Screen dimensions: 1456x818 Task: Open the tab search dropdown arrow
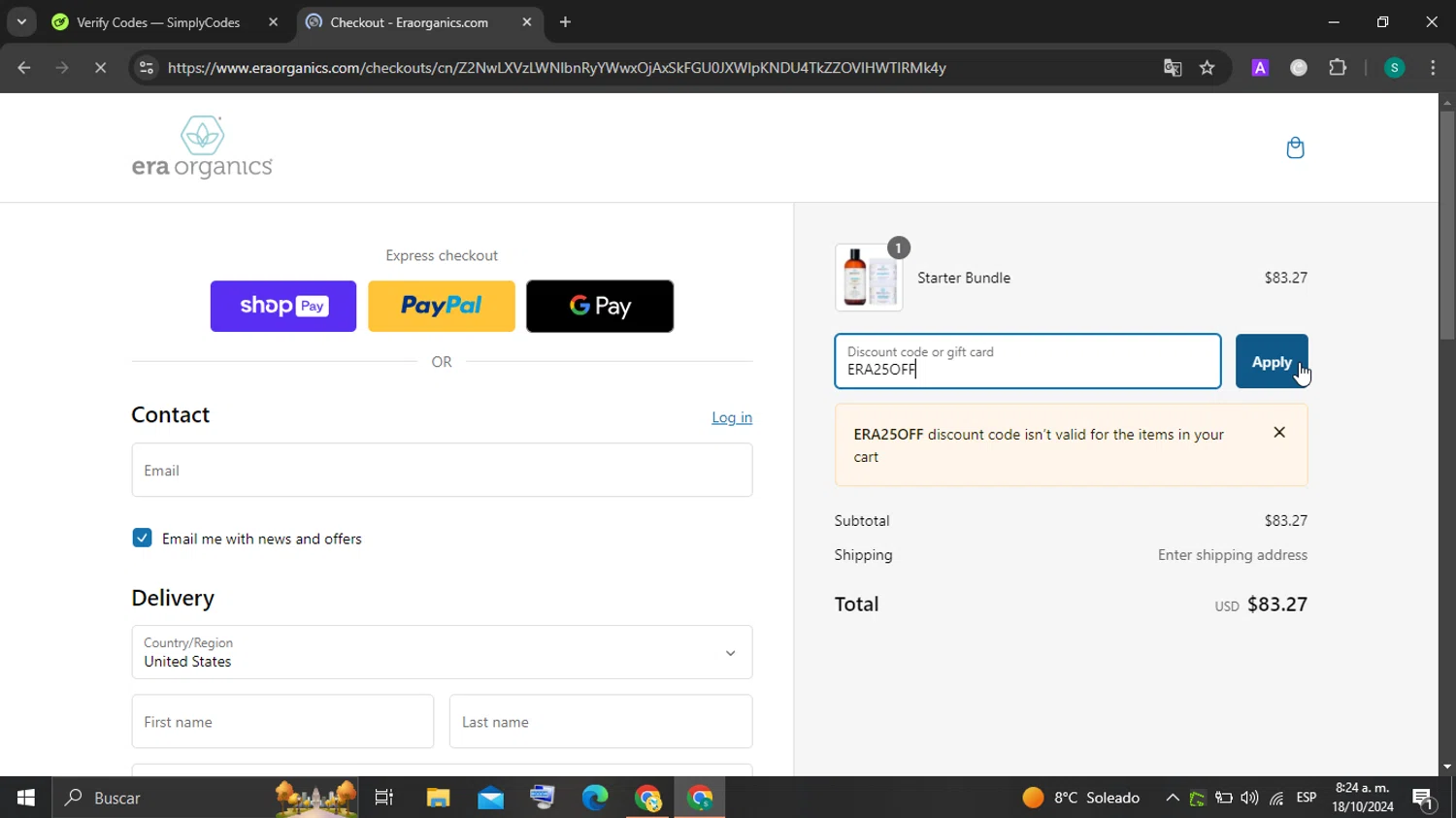(x=21, y=21)
